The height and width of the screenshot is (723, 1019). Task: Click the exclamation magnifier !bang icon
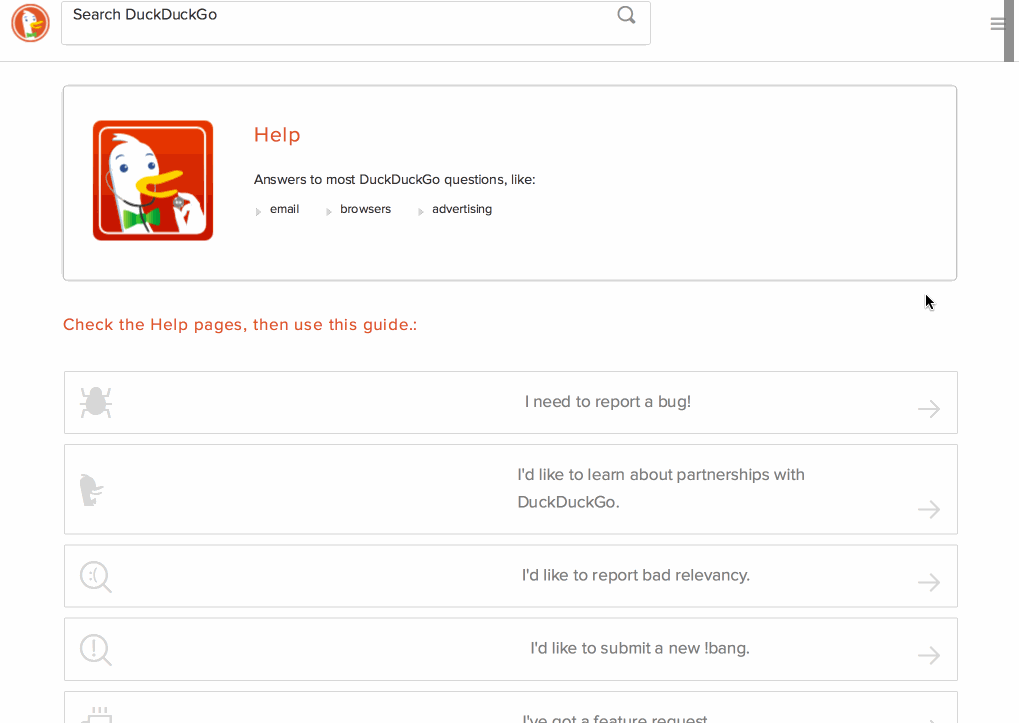[96, 650]
